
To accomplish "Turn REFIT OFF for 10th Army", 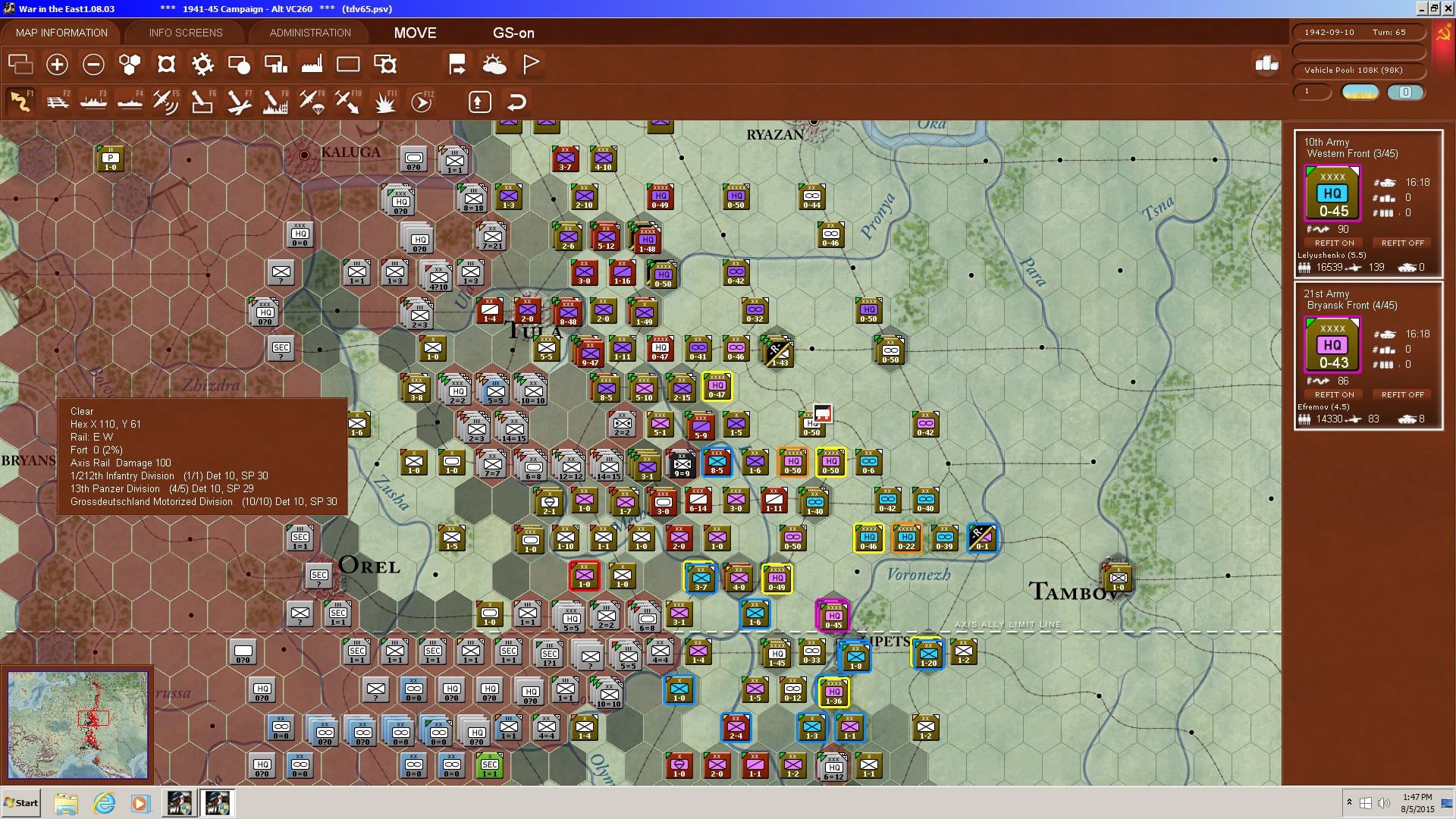I will coord(1402,243).
